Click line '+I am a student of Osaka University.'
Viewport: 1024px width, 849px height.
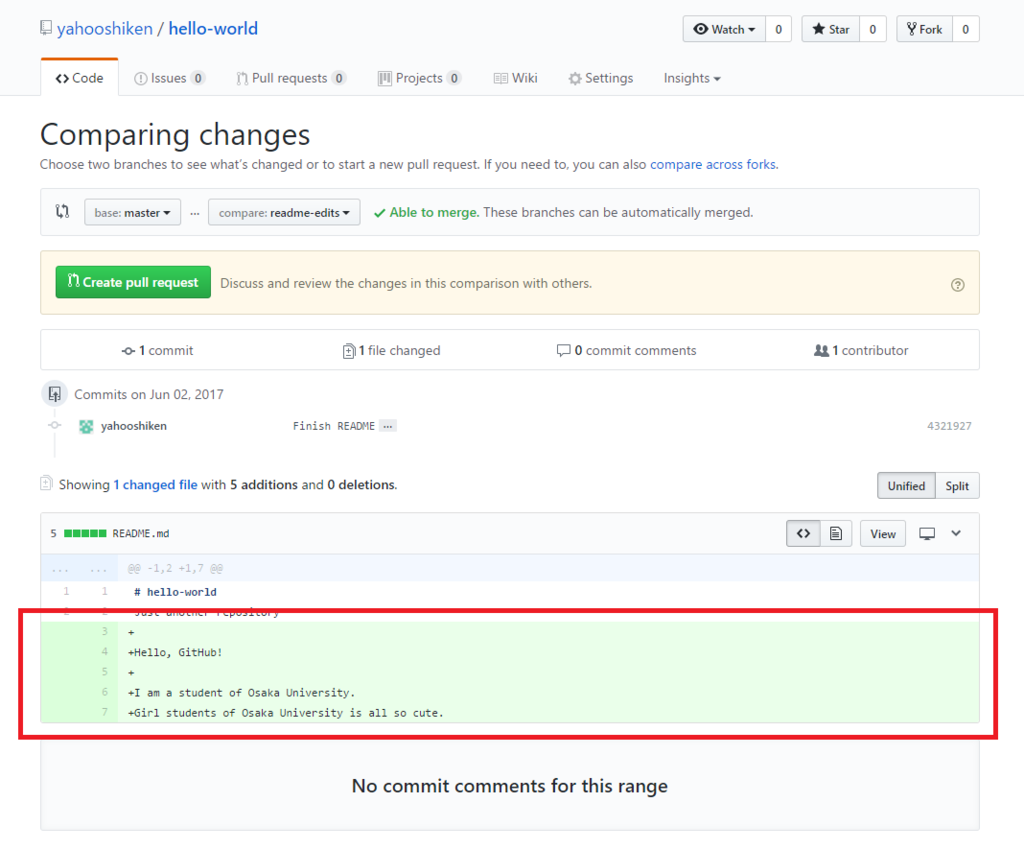tap(242, 693)
